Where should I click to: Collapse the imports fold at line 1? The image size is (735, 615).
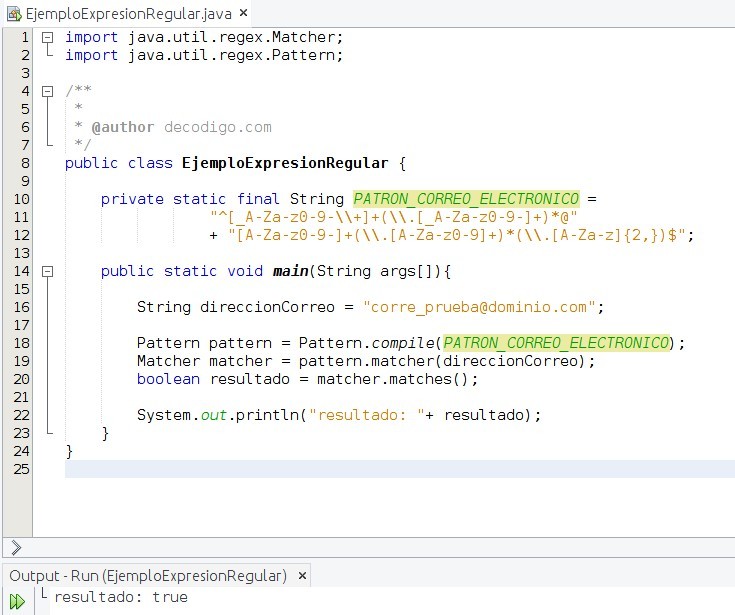coord(48,37)
